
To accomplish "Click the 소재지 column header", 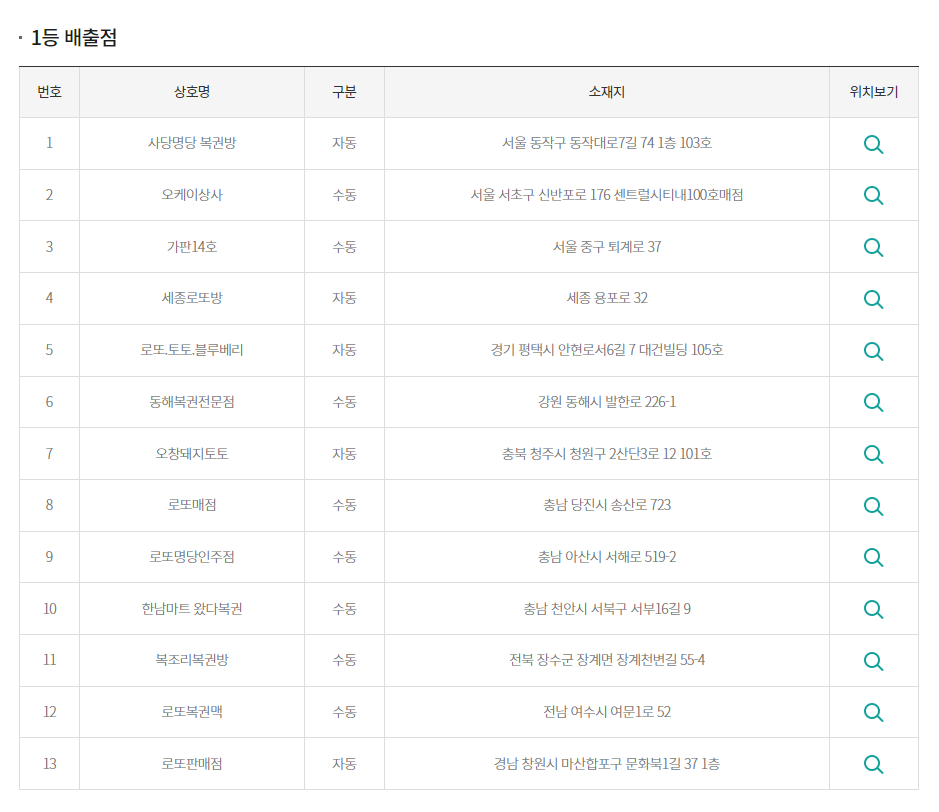I will click(607, 92).
